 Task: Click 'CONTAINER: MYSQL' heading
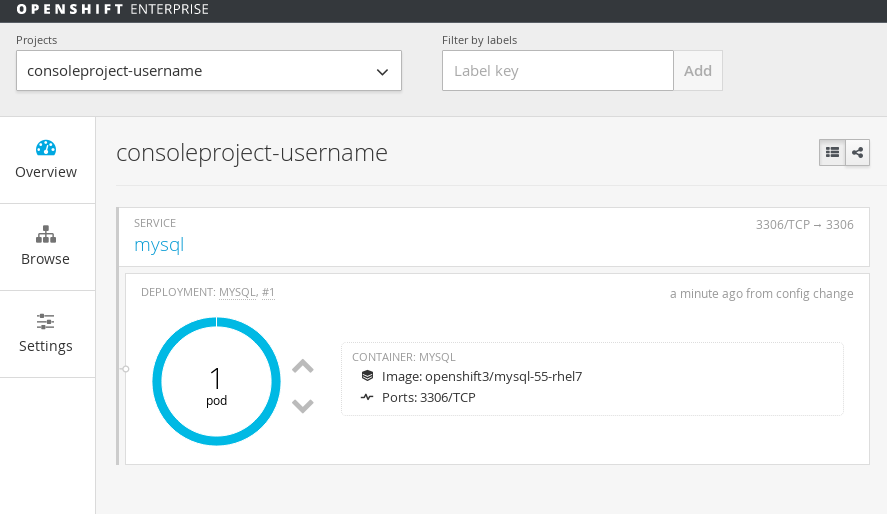[403, 357]
